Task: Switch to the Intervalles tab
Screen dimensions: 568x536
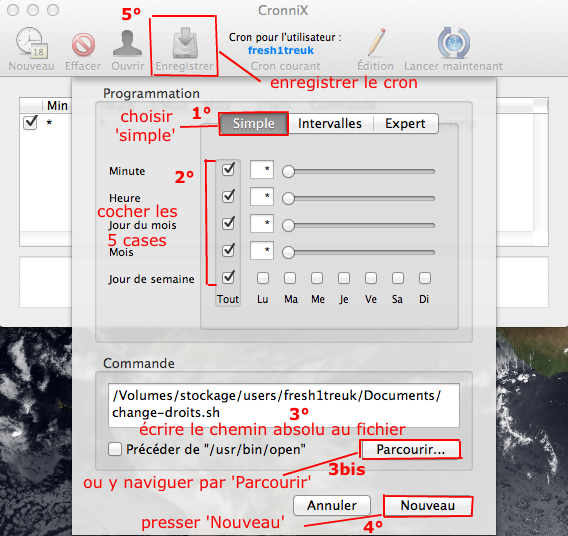Action: pyautogui.click(x=330, y=123)
